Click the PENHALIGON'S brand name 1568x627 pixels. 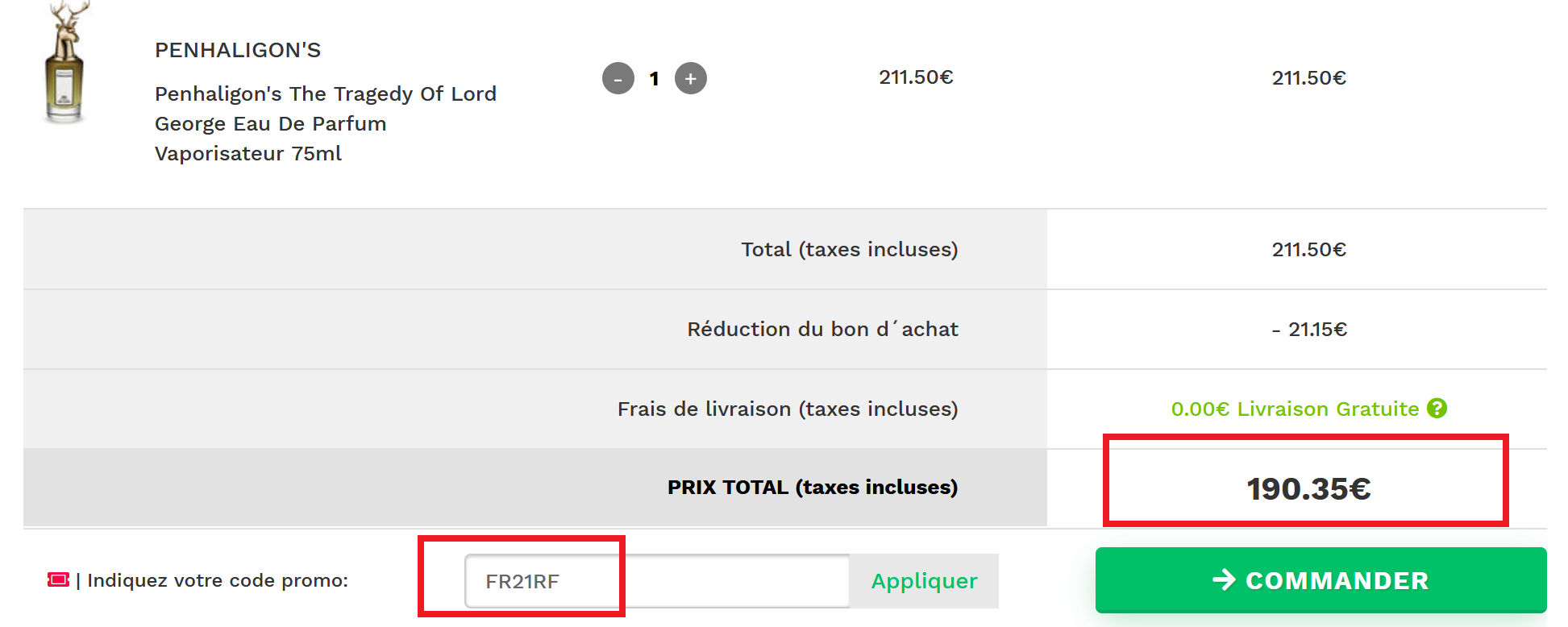238,50
